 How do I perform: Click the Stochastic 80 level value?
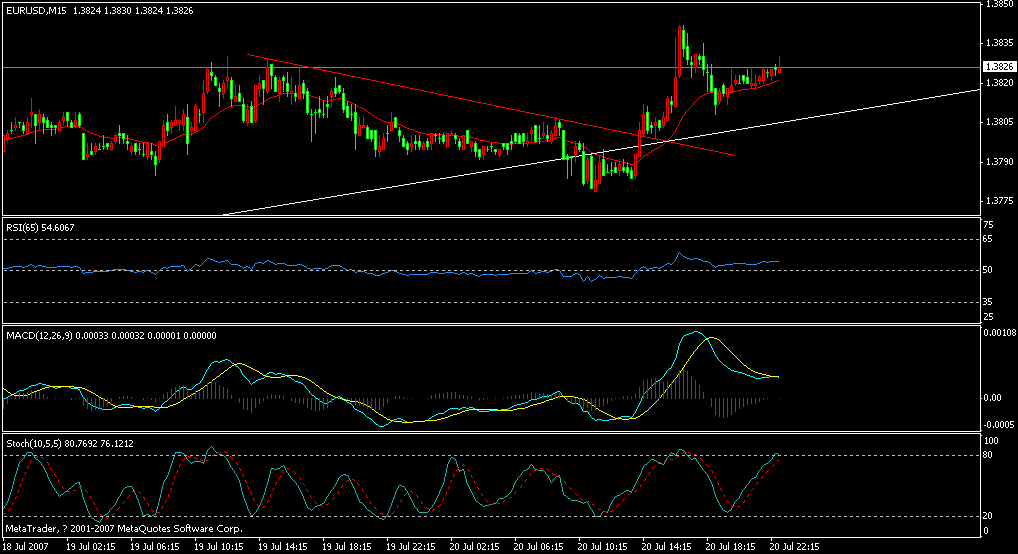[987, 455]
